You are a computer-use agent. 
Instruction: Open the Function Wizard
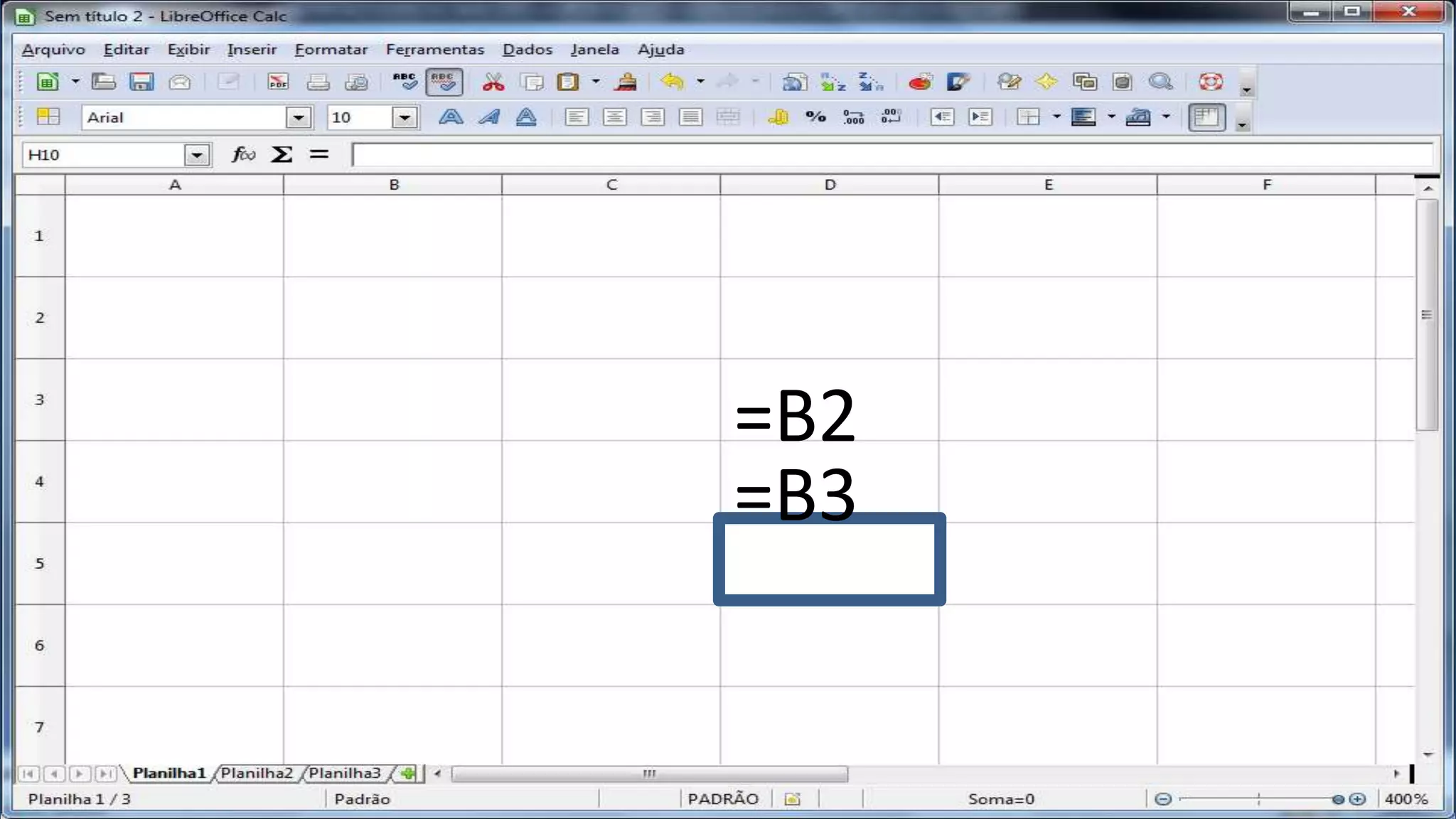coord(243,154)
